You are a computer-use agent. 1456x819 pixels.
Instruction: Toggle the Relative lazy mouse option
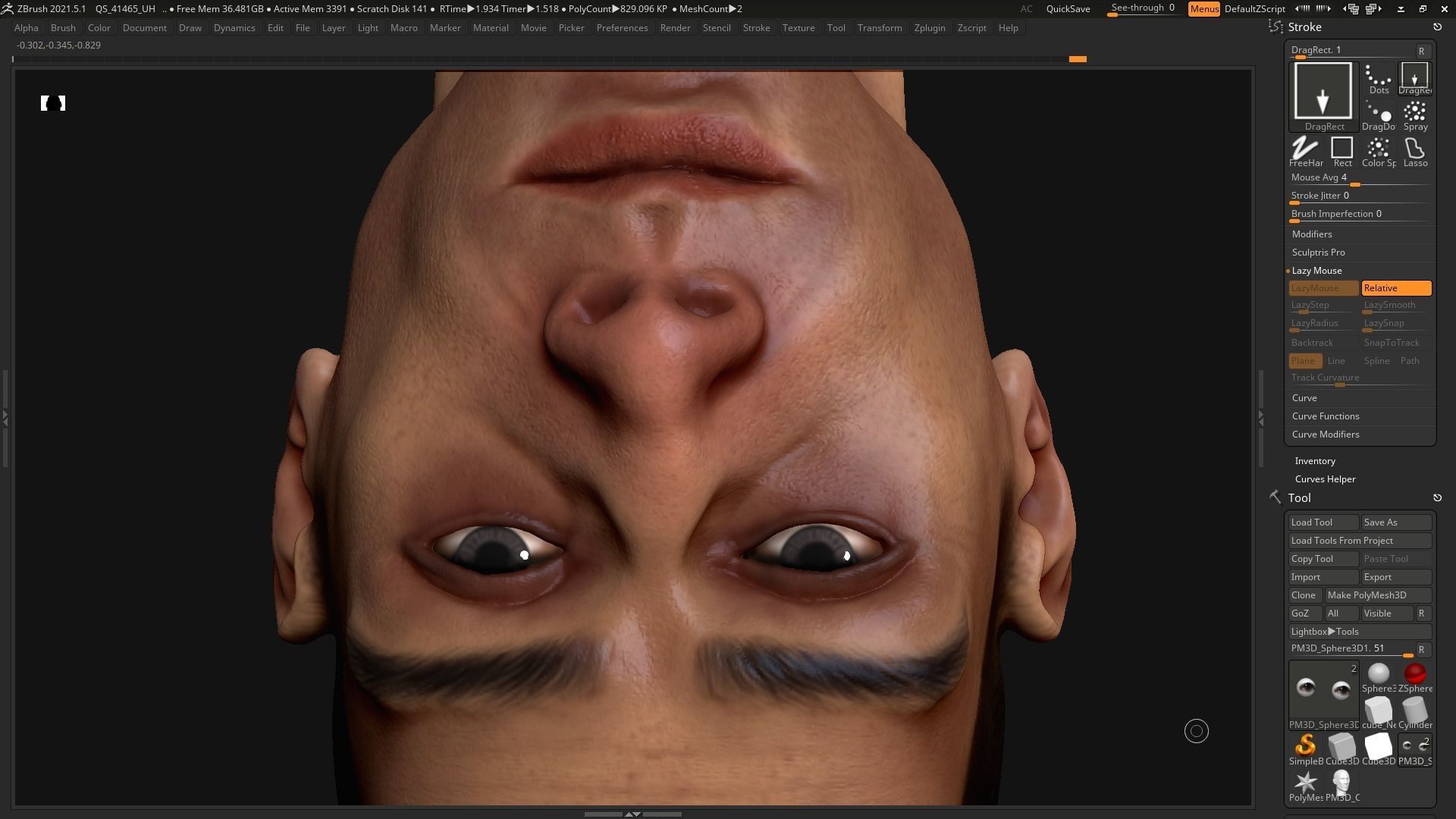point(1396,288)
